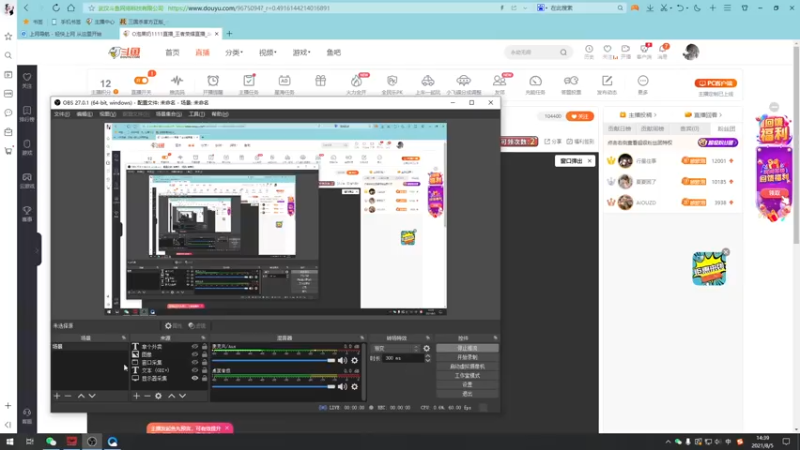Open the 视图(V) menu in OBS
The width and height of the screenshot is (800, 450).
[x=107, y=114]
